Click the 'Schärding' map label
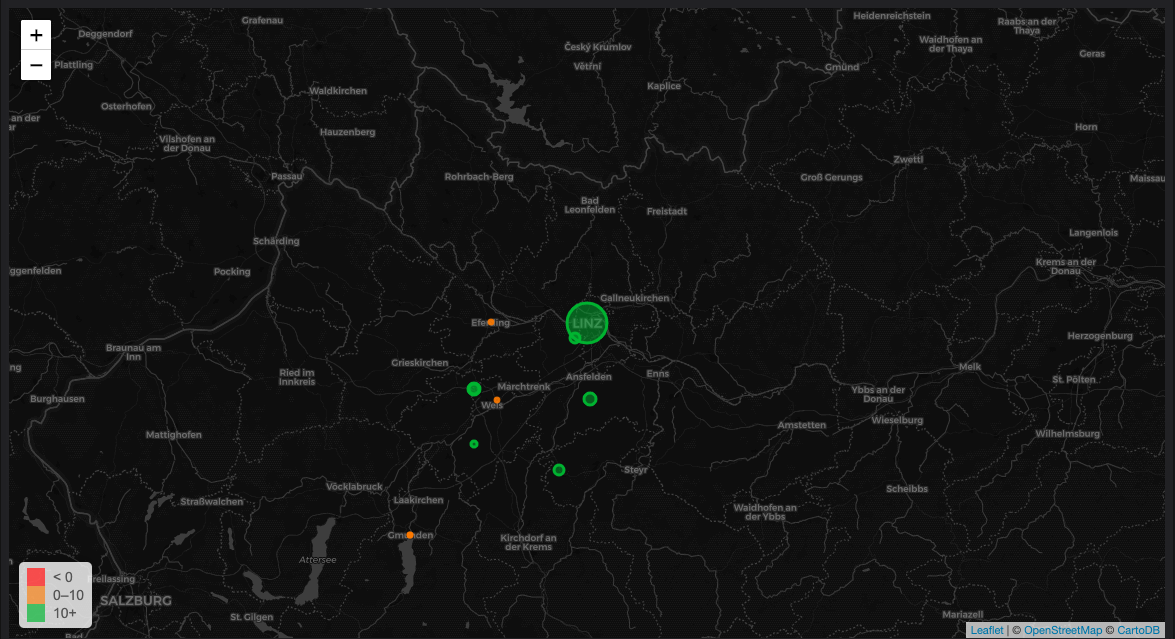 coord(276,241)
